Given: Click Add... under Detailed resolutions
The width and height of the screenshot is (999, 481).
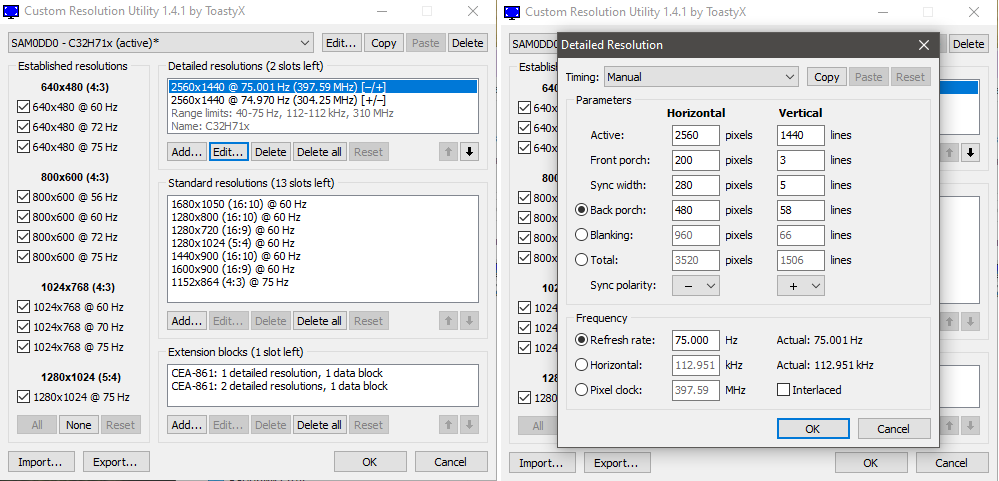Looking at the screenshot, I should pyautogui.click(x=187, y=152).
